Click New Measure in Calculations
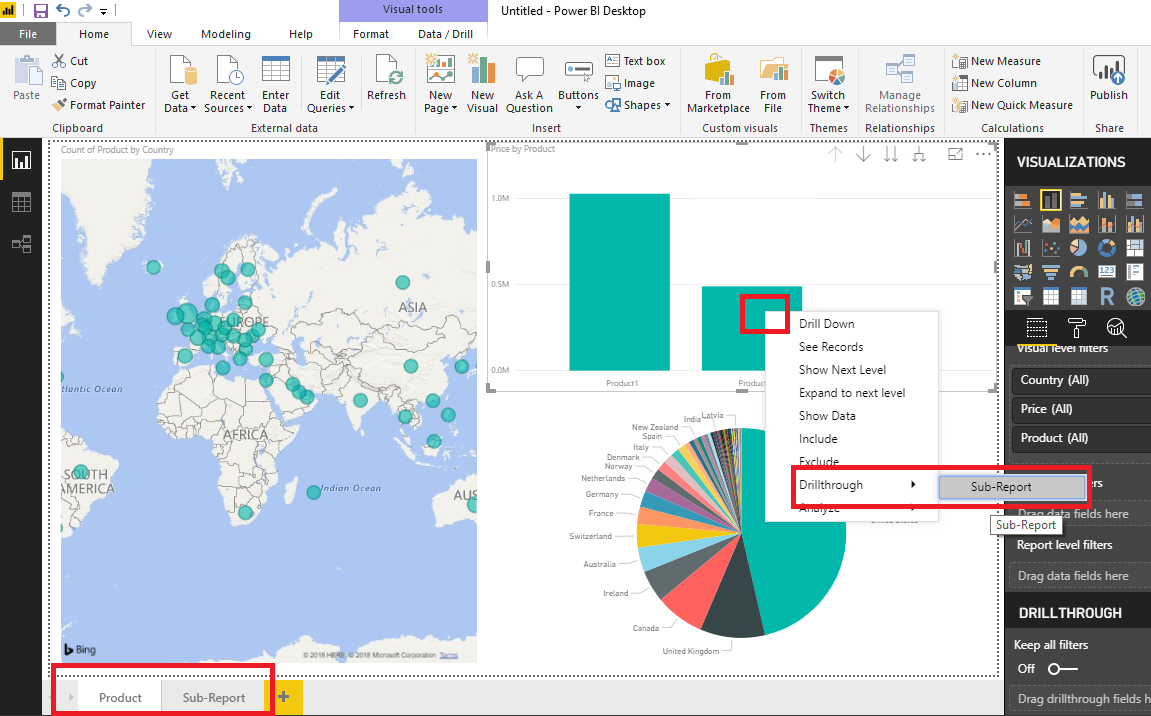1151x716 pixels. point(996,61)
